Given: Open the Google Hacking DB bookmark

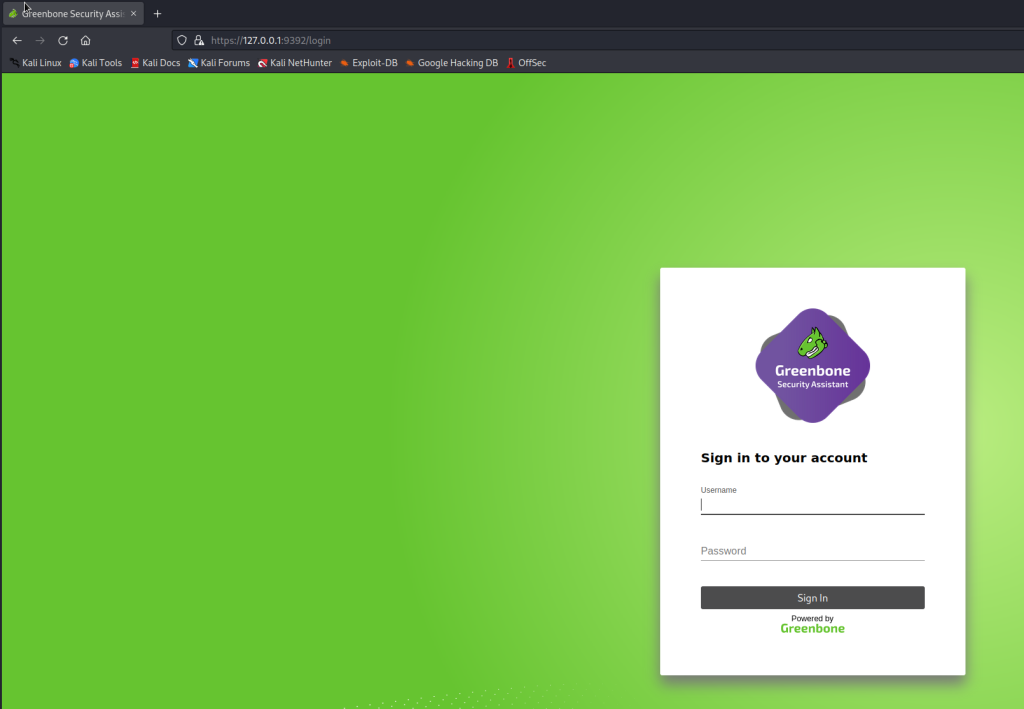Looking at the screenshot, I should click(452, 63).
